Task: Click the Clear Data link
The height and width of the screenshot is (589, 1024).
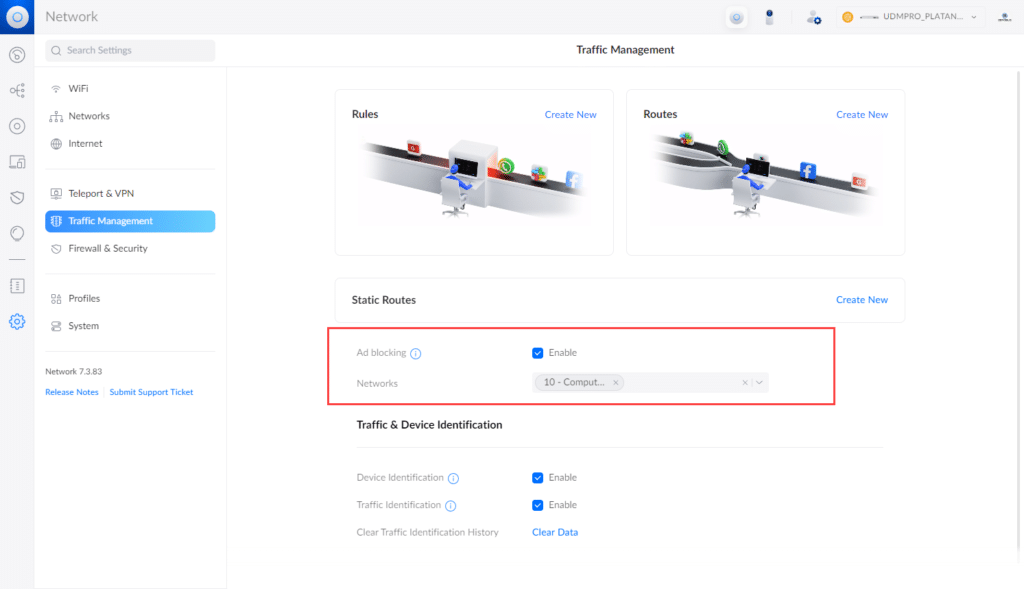Action: (555, 532)
